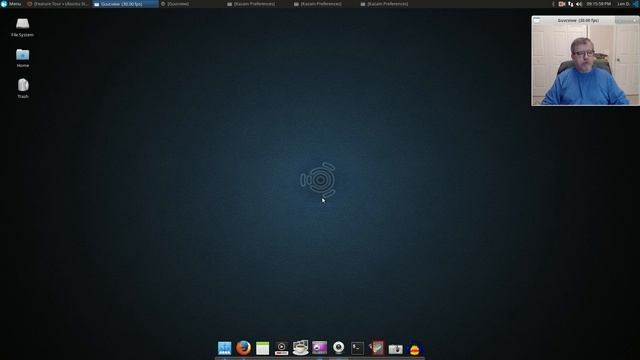Viewport: 640px width, 360px height.
Task: Open the File System desktop icon
Action: pyautogui.click(x=22, y=27)
